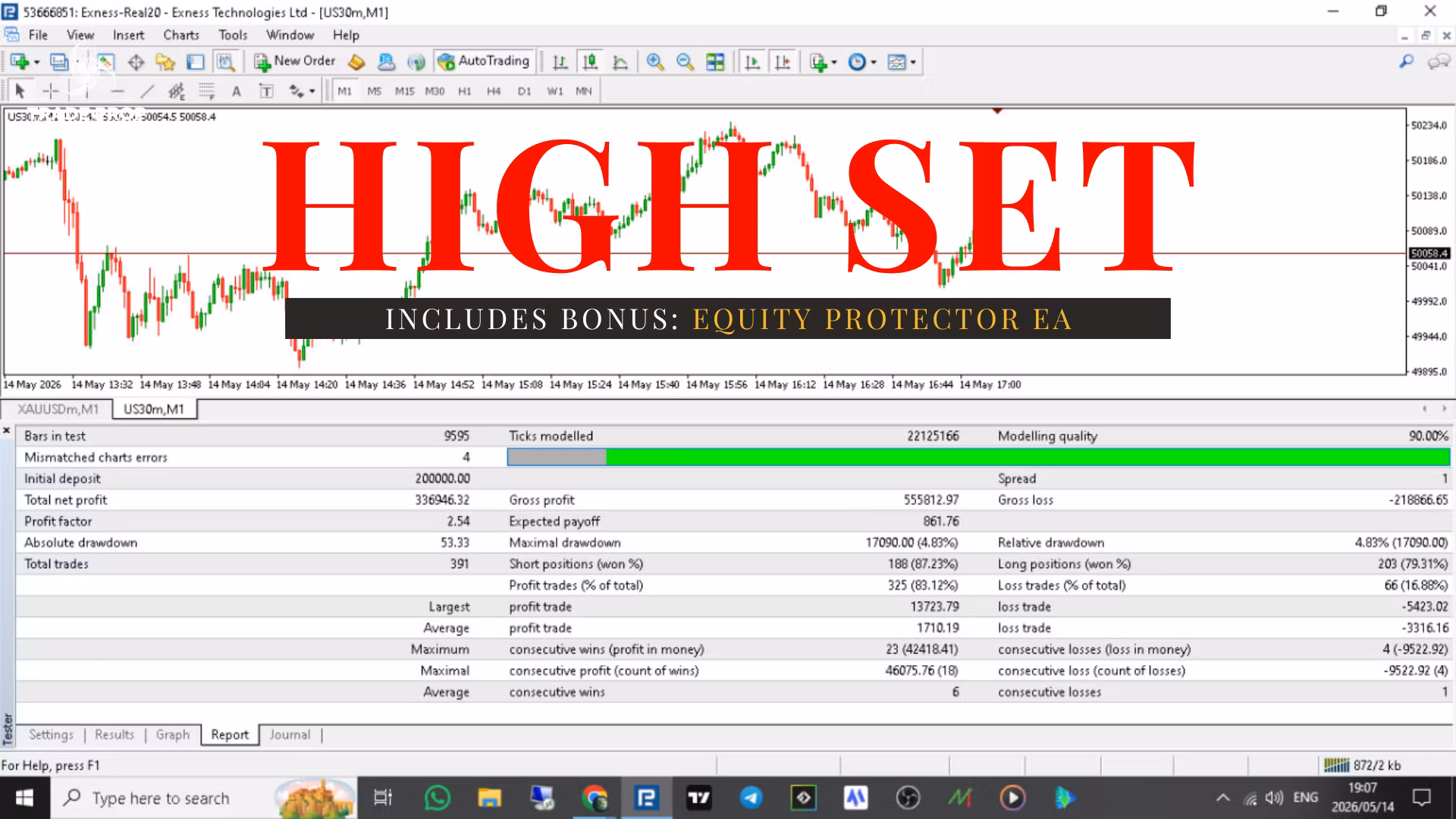This screenshot has height=819, width=1456.
Task: Click the search magnifier icon
Action: pyautogui.click(x=1407, y=61)
